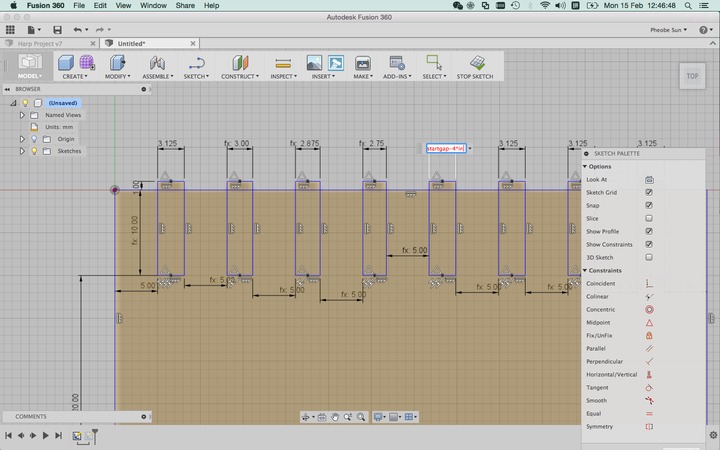Click the Select window icon
The height and width of the screenshot is (450, 720).
click(x=434, y=62)
